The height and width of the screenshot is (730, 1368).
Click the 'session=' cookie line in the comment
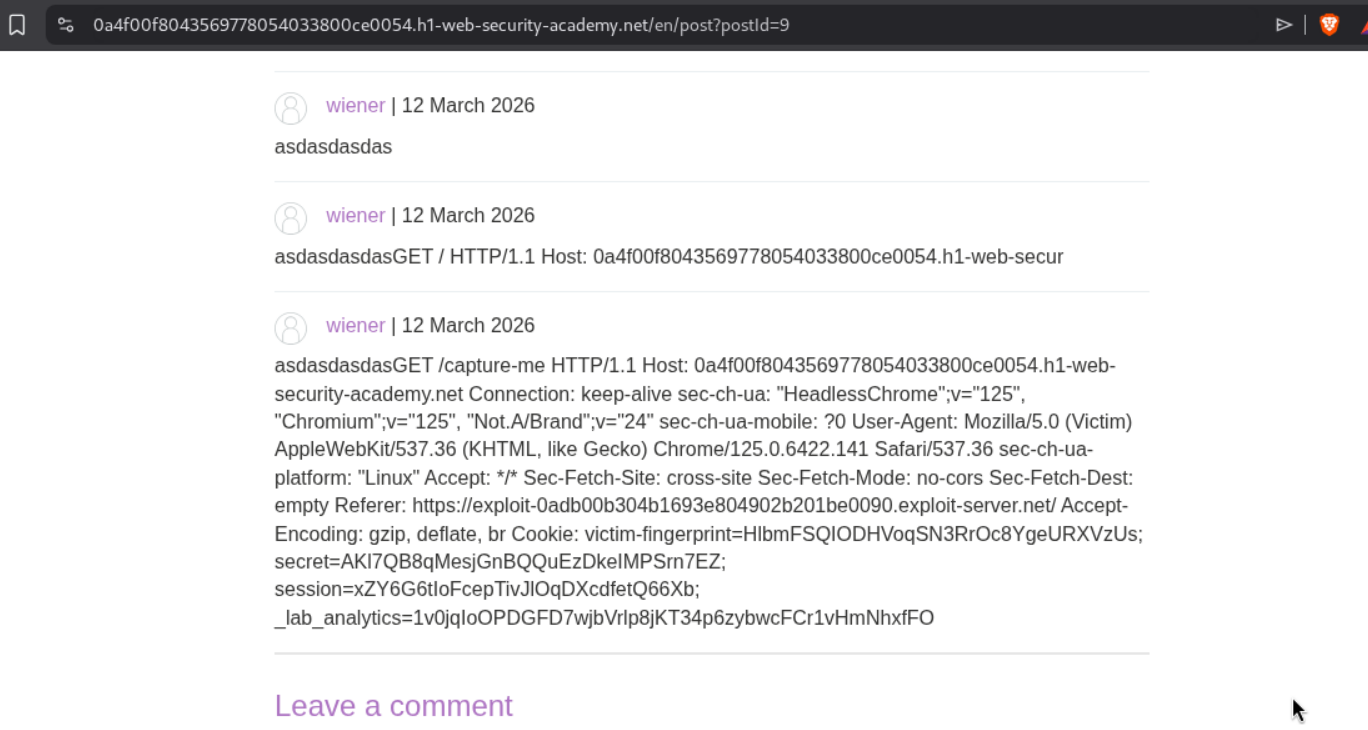(487, 590)
